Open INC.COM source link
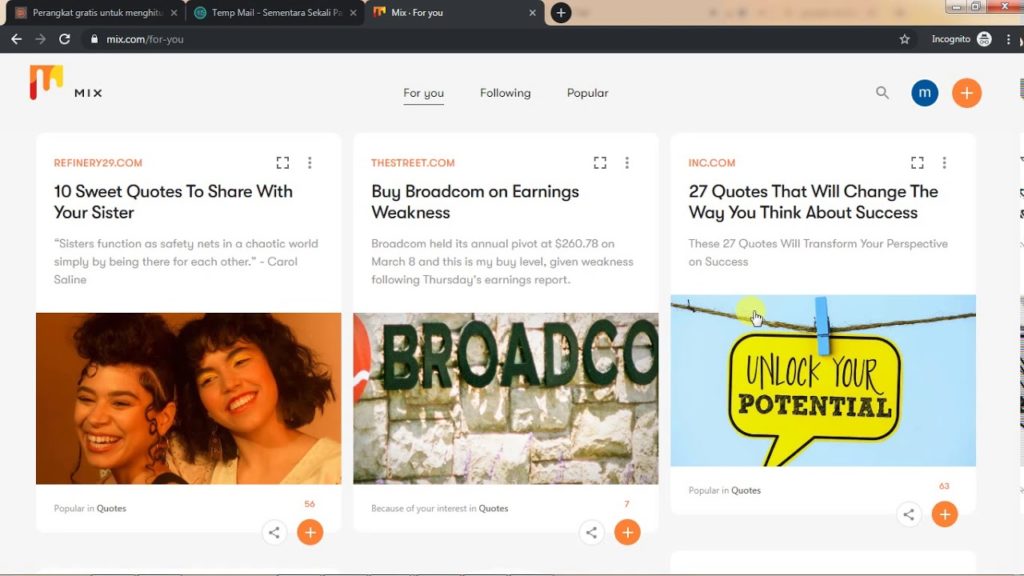The image size is (1024, 576). point(712,163)
